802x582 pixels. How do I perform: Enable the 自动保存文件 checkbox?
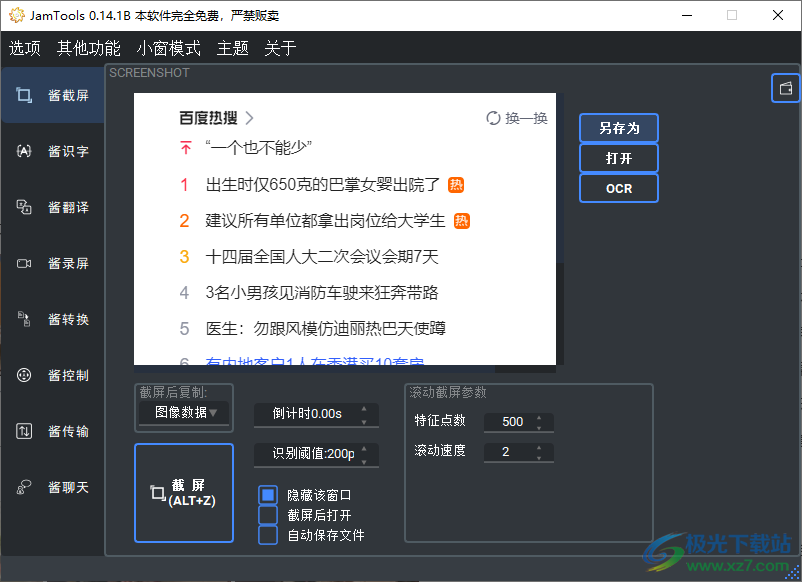[x=268, y=535]
